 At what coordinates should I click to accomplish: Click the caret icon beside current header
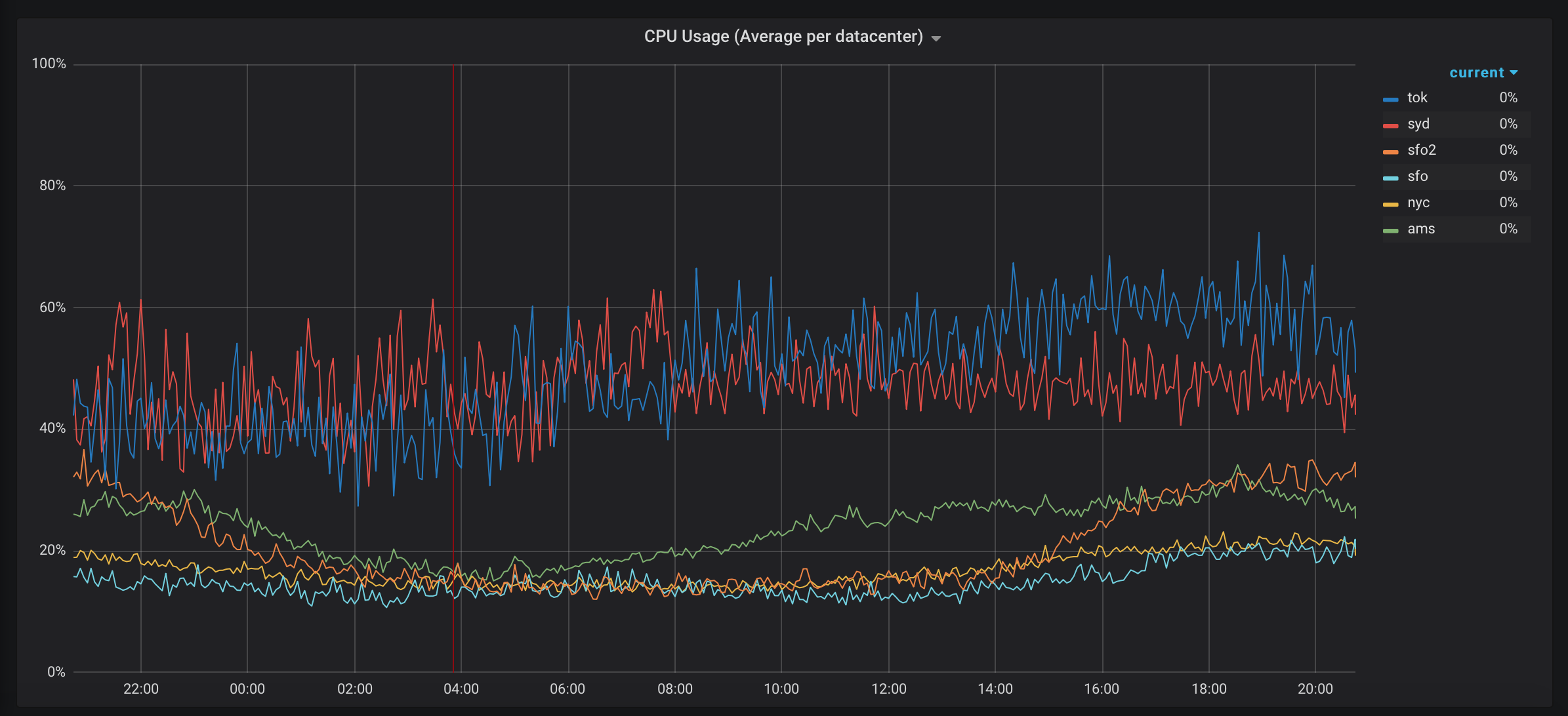coord(1514,72)
